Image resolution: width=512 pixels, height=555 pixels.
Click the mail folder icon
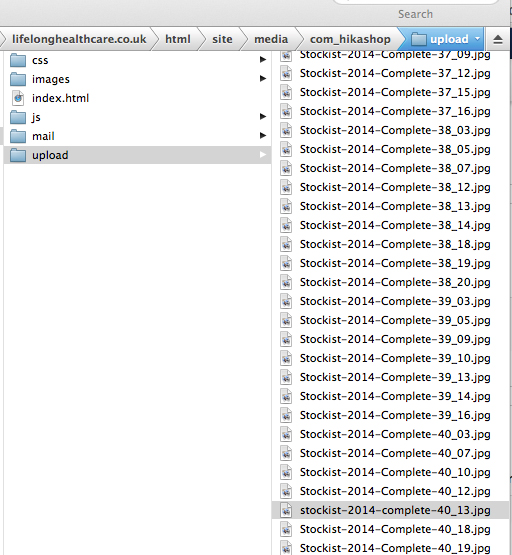[18, 136]
